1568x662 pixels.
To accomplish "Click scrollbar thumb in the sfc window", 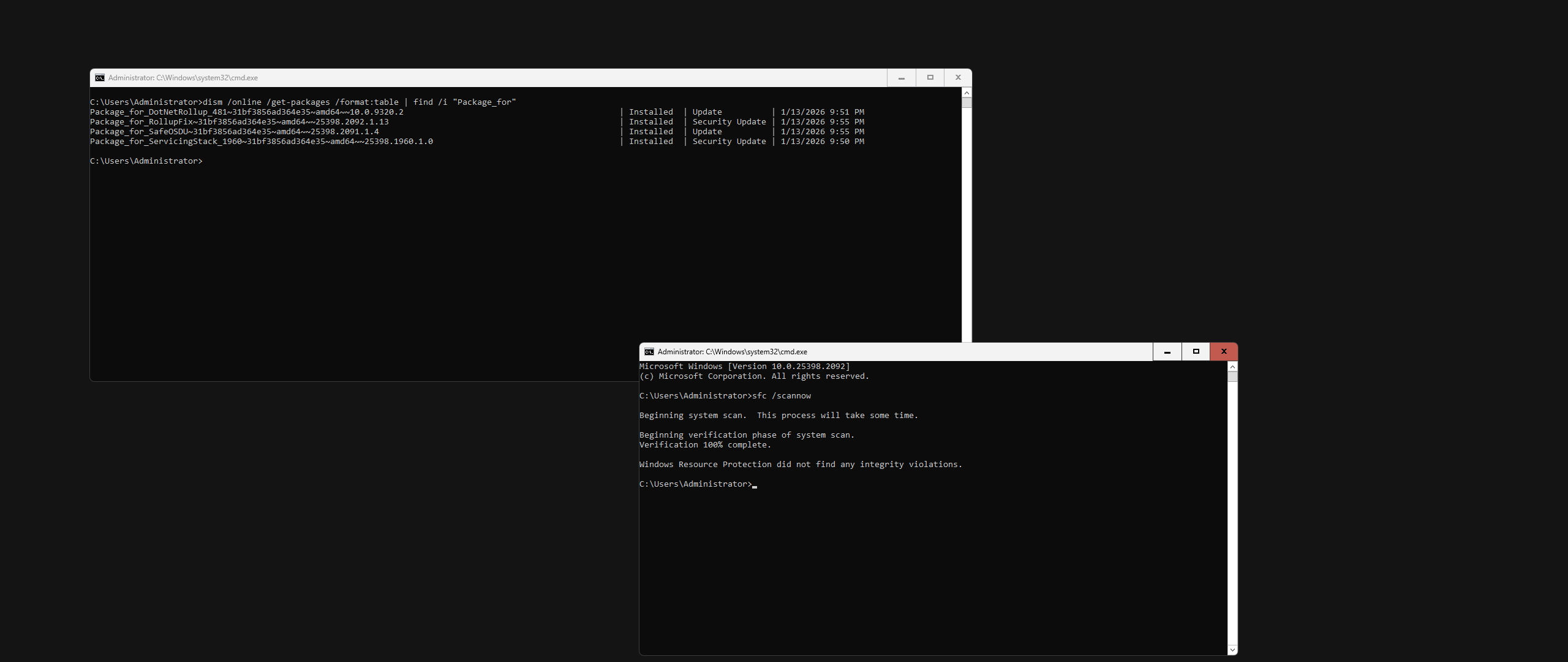I will coord(1232,376).
